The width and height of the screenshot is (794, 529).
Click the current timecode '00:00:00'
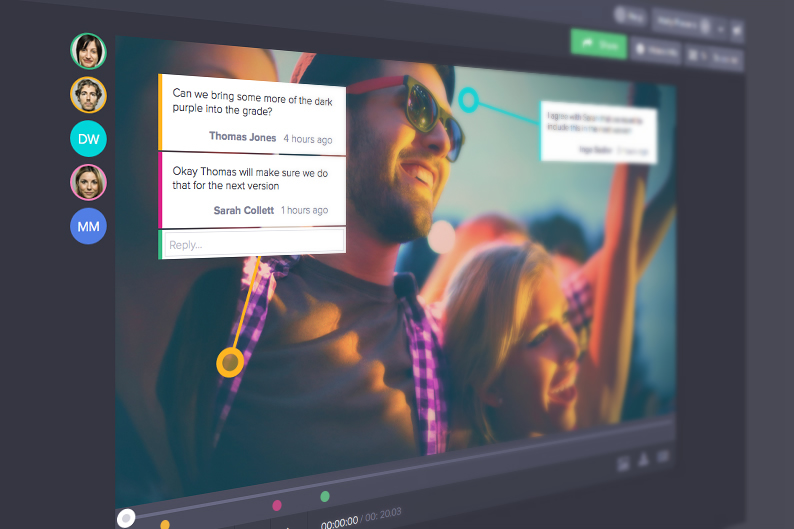point(339,522)
